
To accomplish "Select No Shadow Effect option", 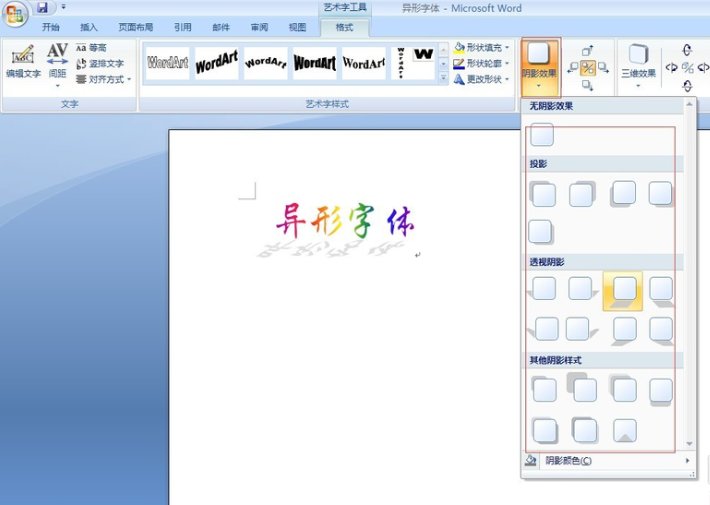I will (x=542, y=135).
